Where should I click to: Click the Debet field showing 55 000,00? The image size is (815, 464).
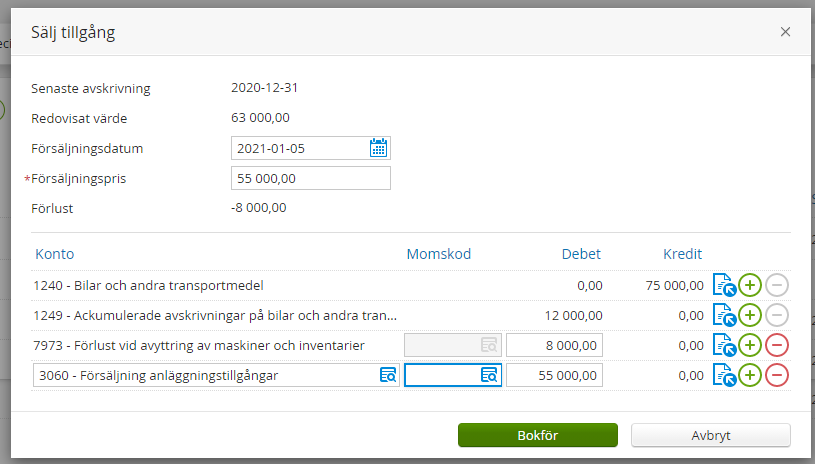[553, 376]
